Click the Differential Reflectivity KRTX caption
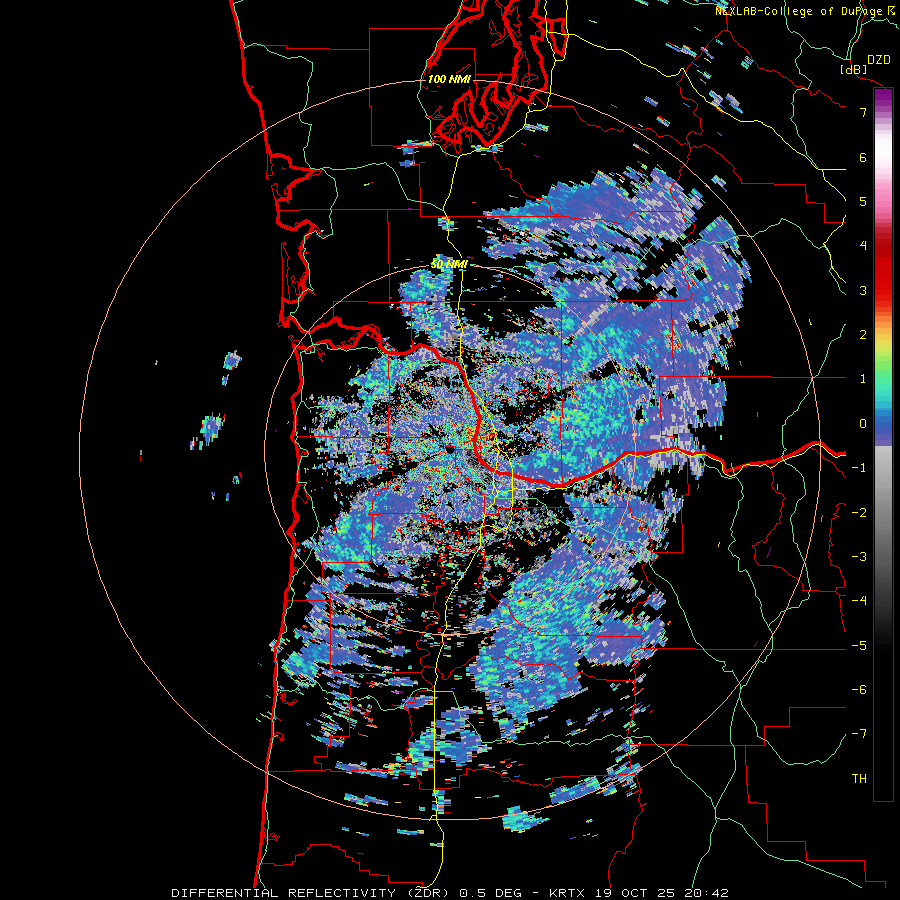This screenshot has height=900, width=900. pyautogui.click(x=450, y=893)
